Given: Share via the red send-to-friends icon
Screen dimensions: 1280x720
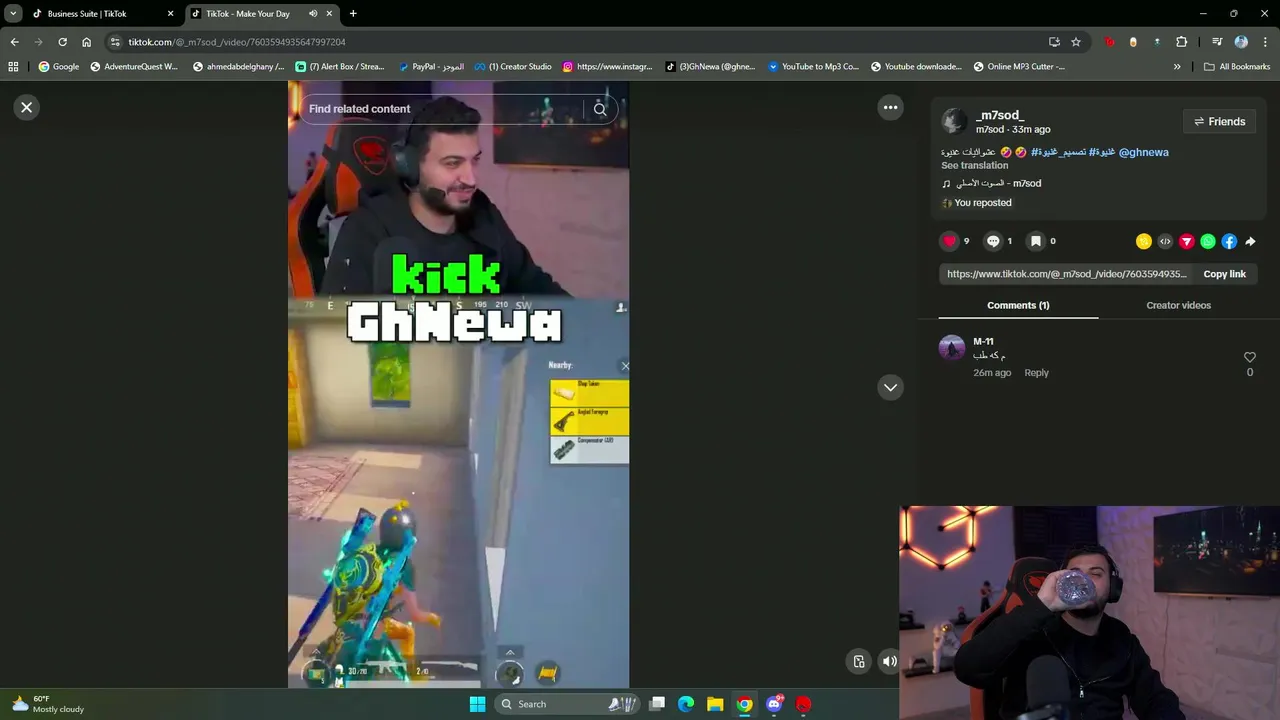Looking at the screenshot, I should [1187, 241].
